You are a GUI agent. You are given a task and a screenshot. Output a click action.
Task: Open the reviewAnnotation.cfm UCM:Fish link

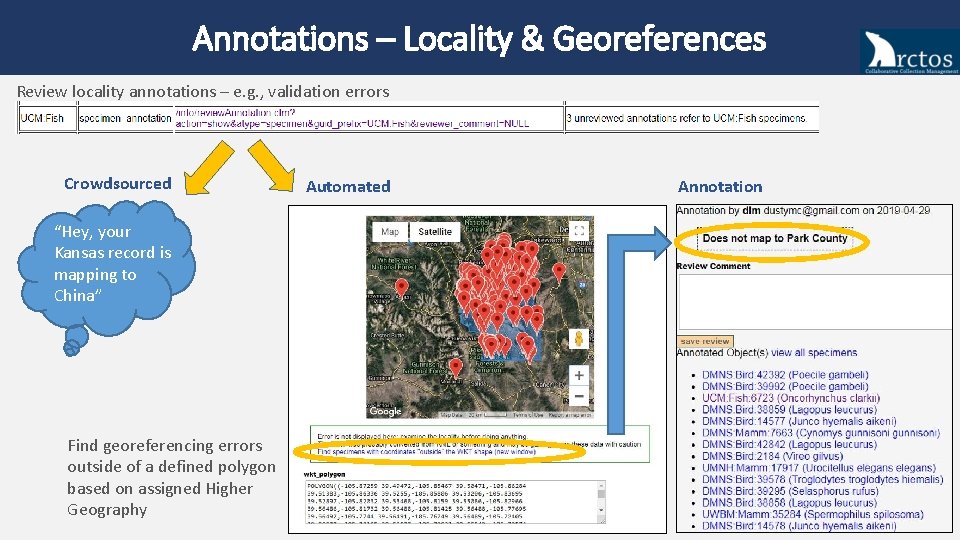(353, 118)
